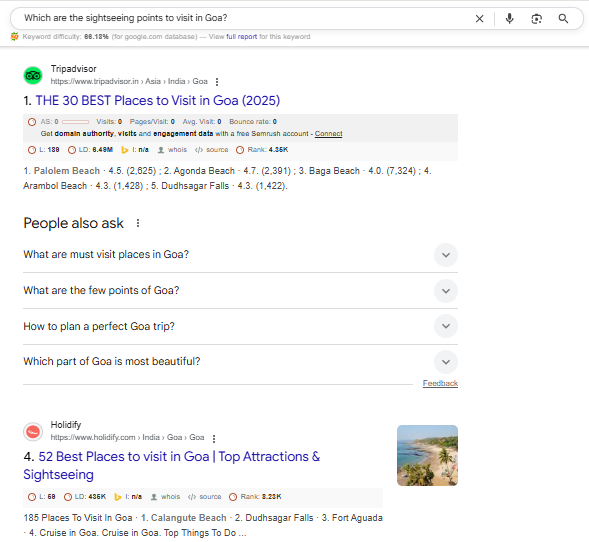This screenshot has width=589, height=542.
Task: Click the Semrush Connect link
Action: pyautogui.click(x=328, y=134)
